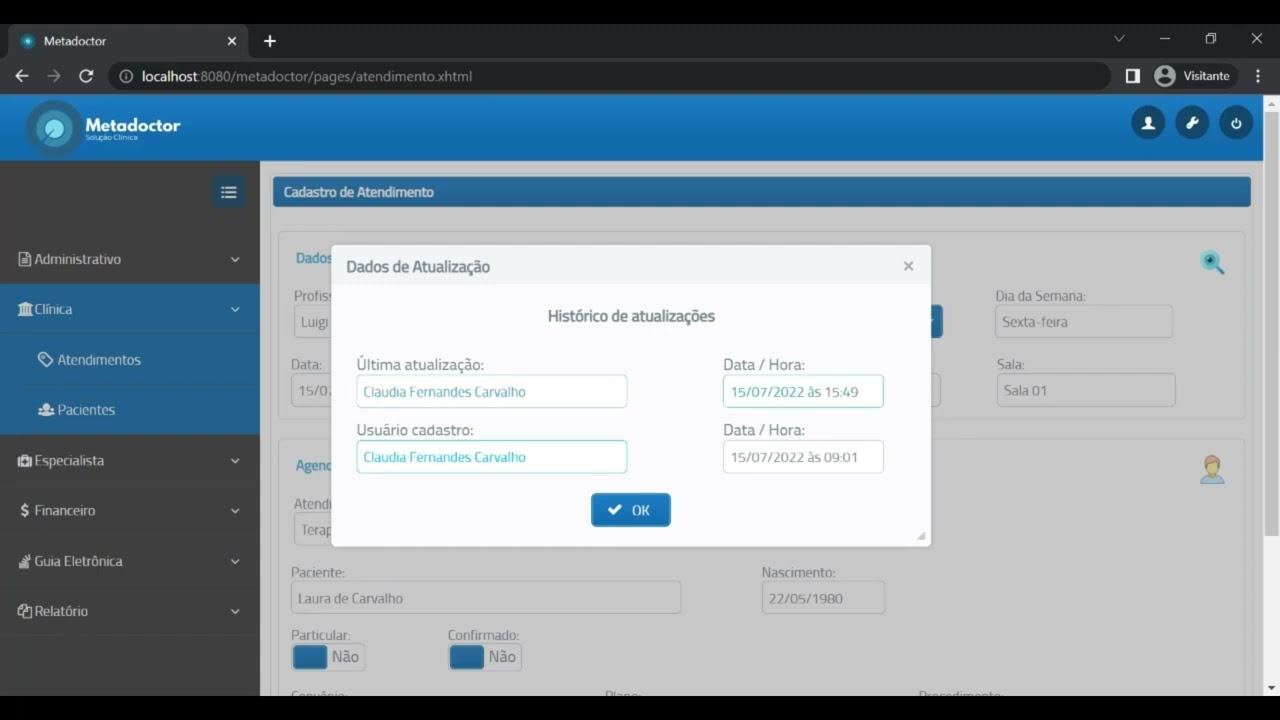Click the 15/07/2022 às 09:01 field
Viewport: 1280px width, 720px height.
click(x=803, y=457)
